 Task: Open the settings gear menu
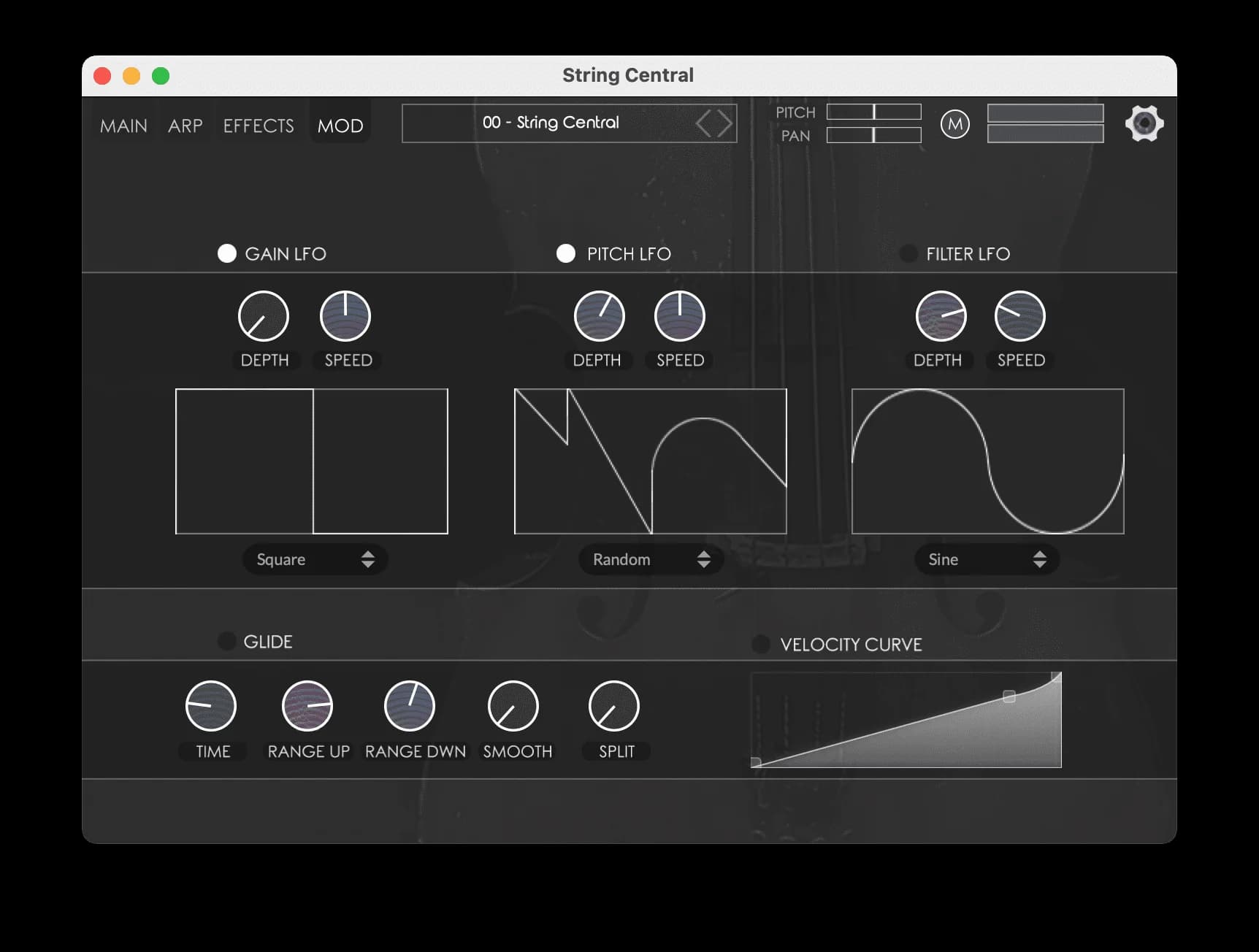tap(1144, 123)
